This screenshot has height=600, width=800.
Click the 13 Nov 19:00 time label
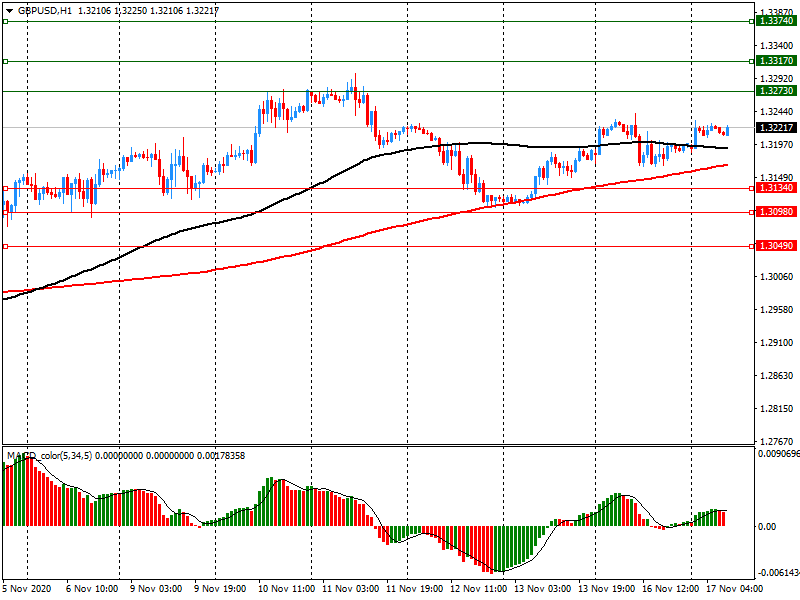(608, 590)
